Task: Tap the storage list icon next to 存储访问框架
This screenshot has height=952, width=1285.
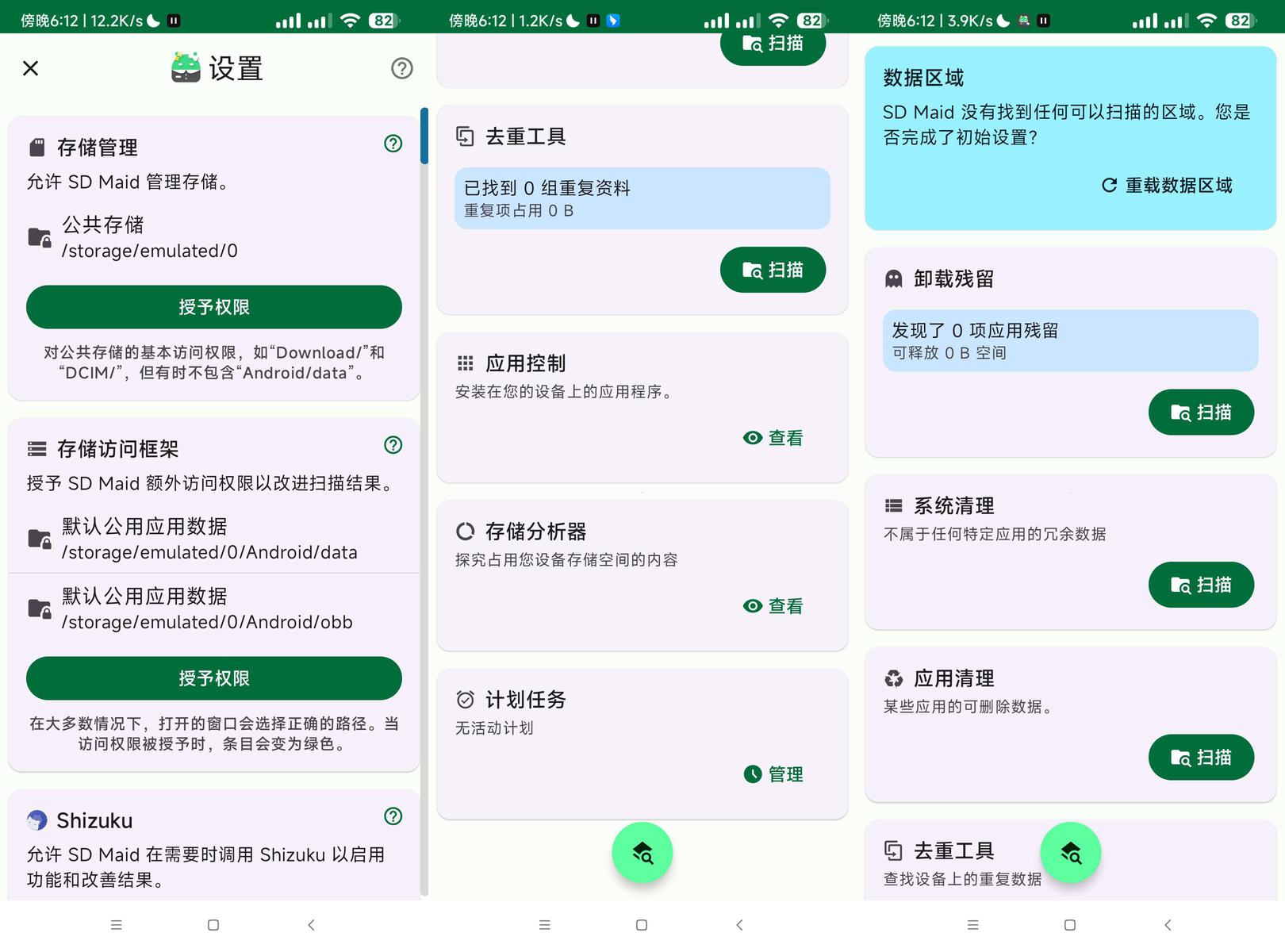Action: click(36, 449)
